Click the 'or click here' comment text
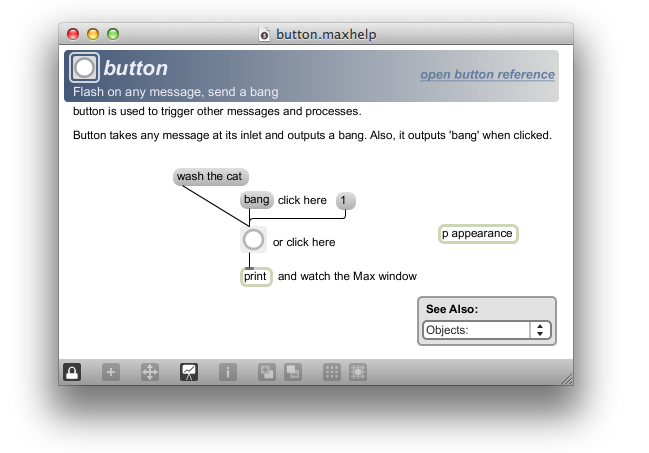The width and height of the screenshot is (649, 453). [304, 242]
